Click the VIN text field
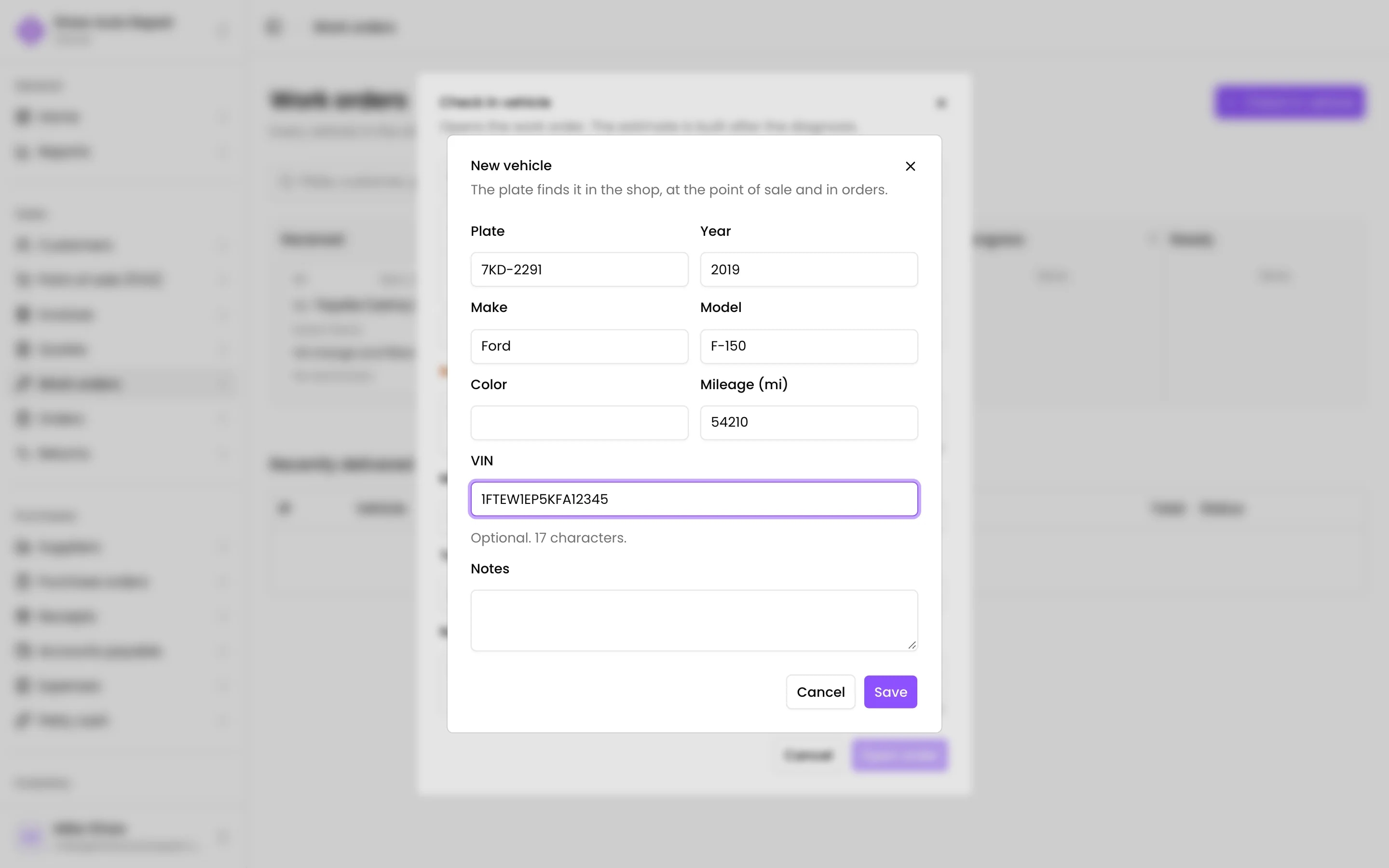Image resolution: width=1389 pixels, height=868 pixels. click(694, 499)
